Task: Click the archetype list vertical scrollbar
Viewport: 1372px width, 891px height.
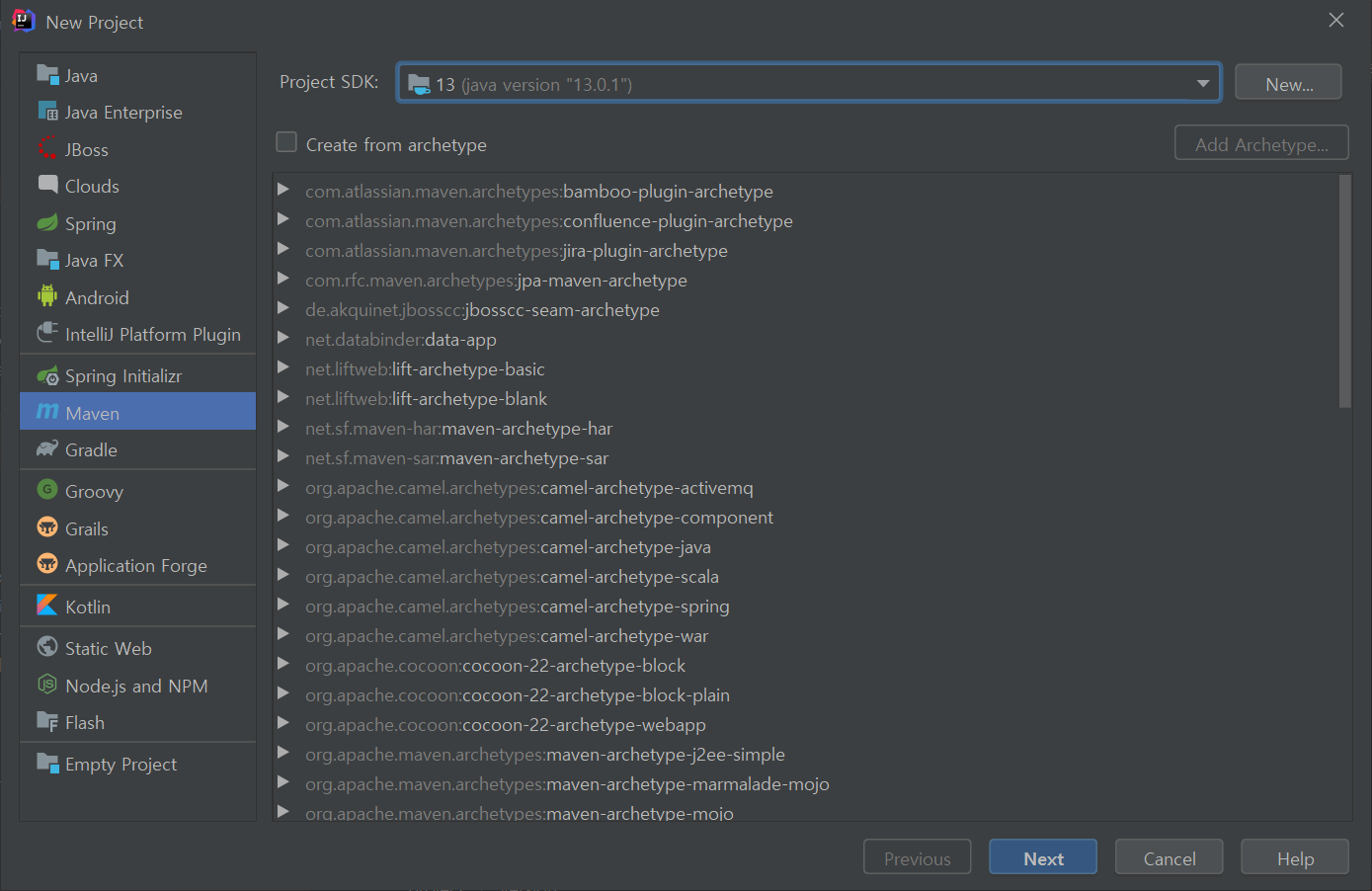Action: (x=1344, y=291)
